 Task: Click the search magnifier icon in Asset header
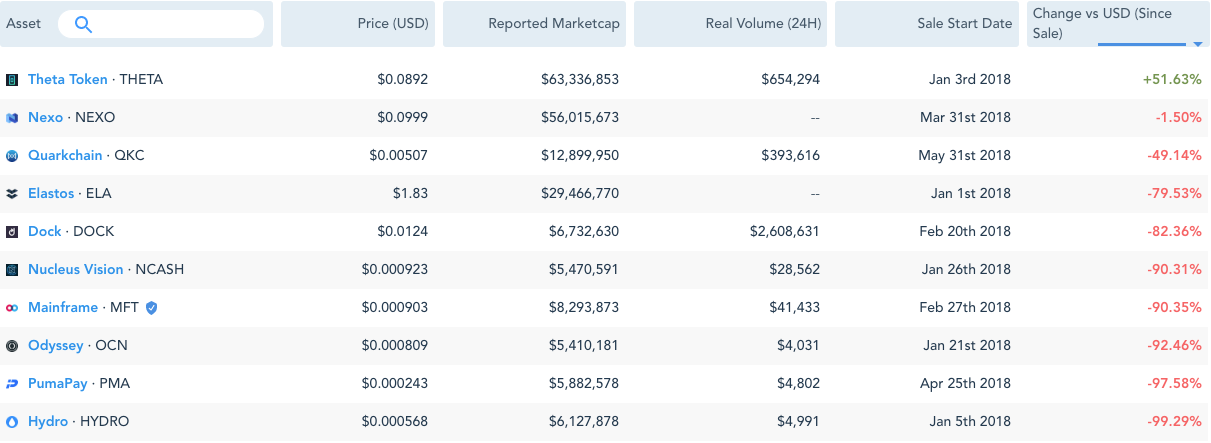coord(84,24)
